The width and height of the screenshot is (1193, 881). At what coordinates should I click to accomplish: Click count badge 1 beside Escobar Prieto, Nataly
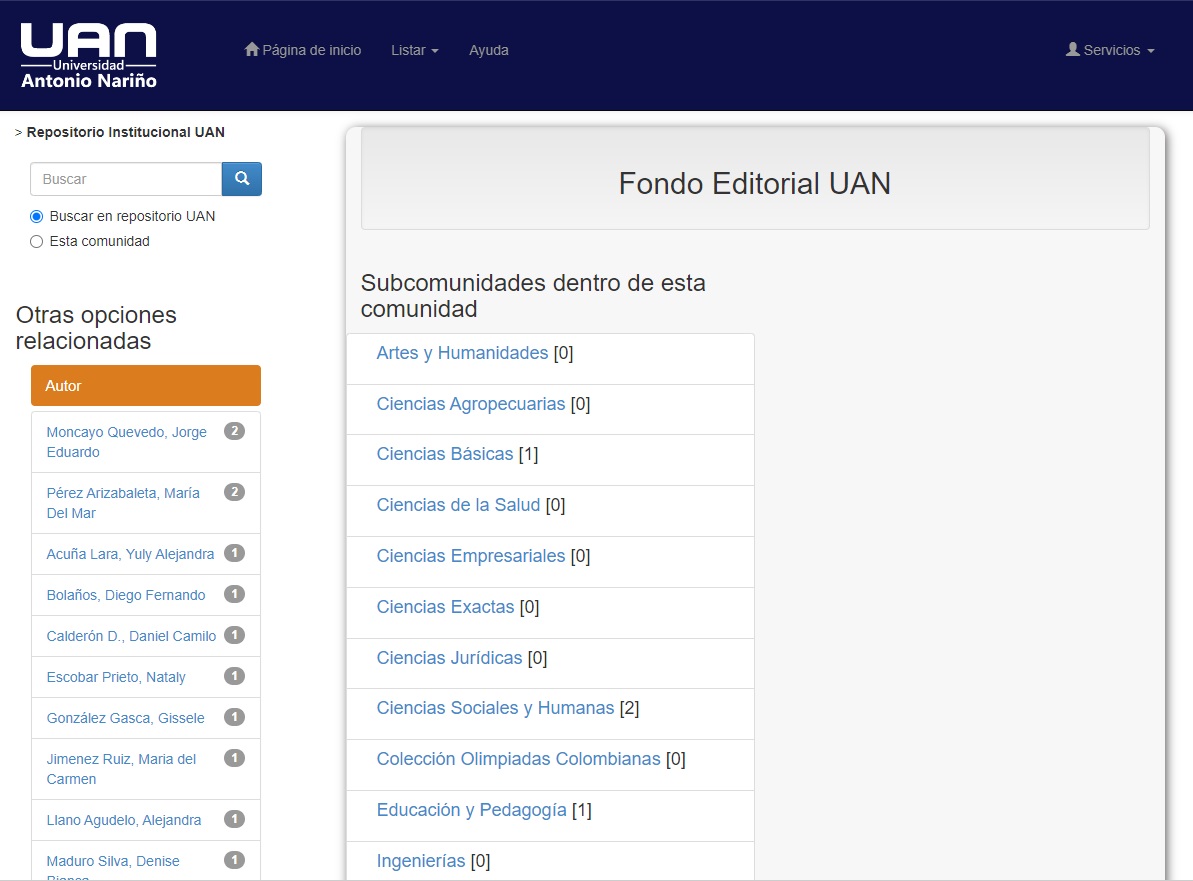234,676
